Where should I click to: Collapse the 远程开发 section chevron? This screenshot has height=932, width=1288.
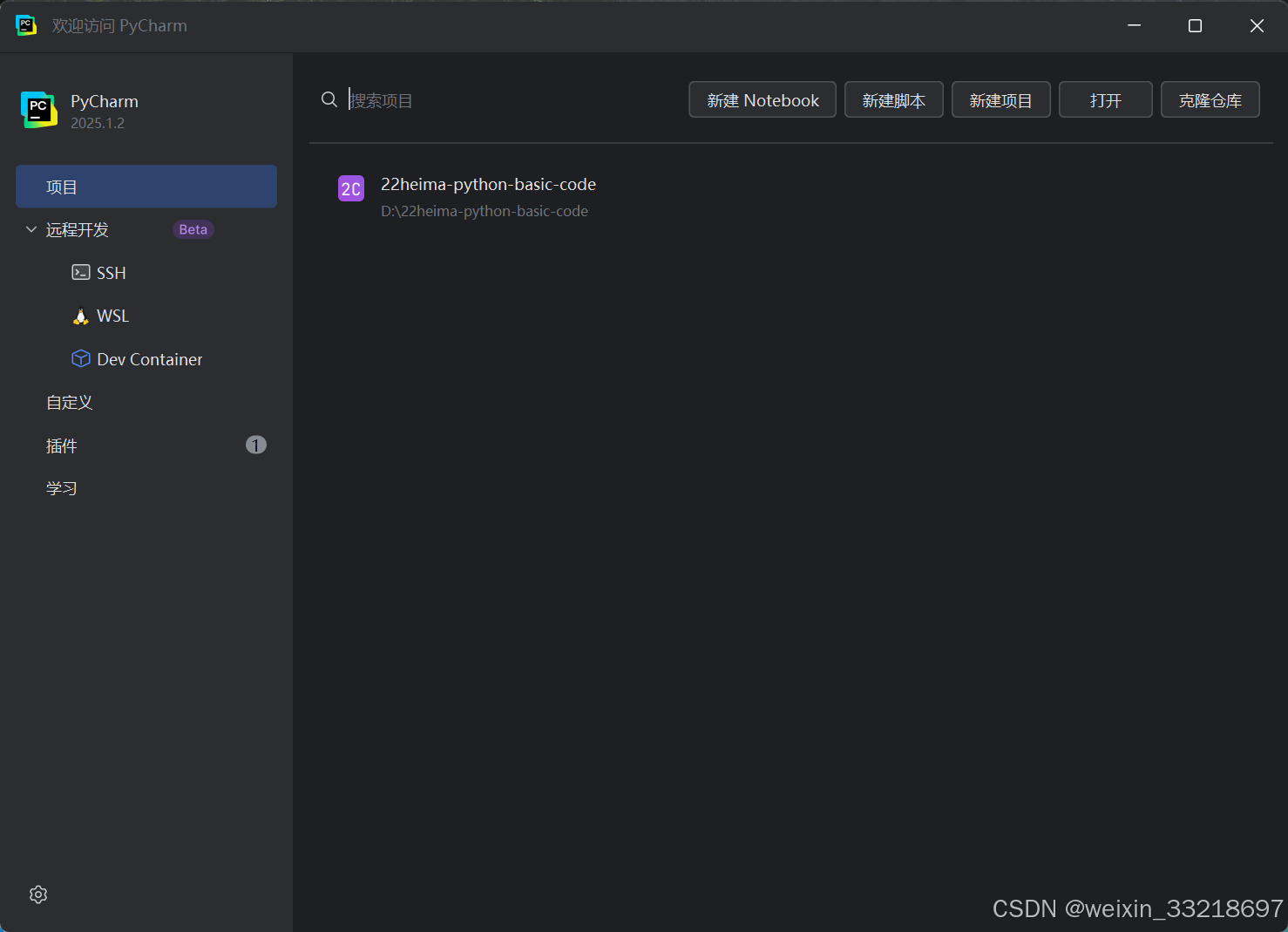tap(31, 229)
